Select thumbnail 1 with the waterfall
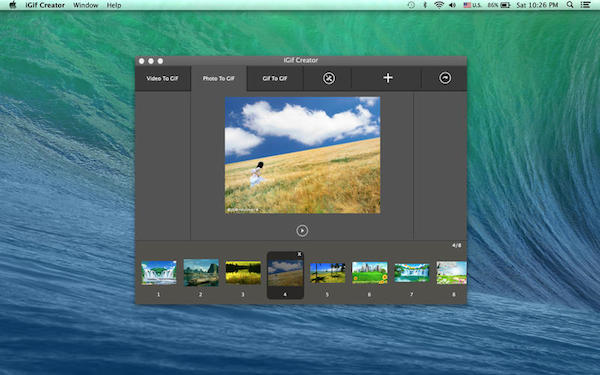 click(159, 272)
